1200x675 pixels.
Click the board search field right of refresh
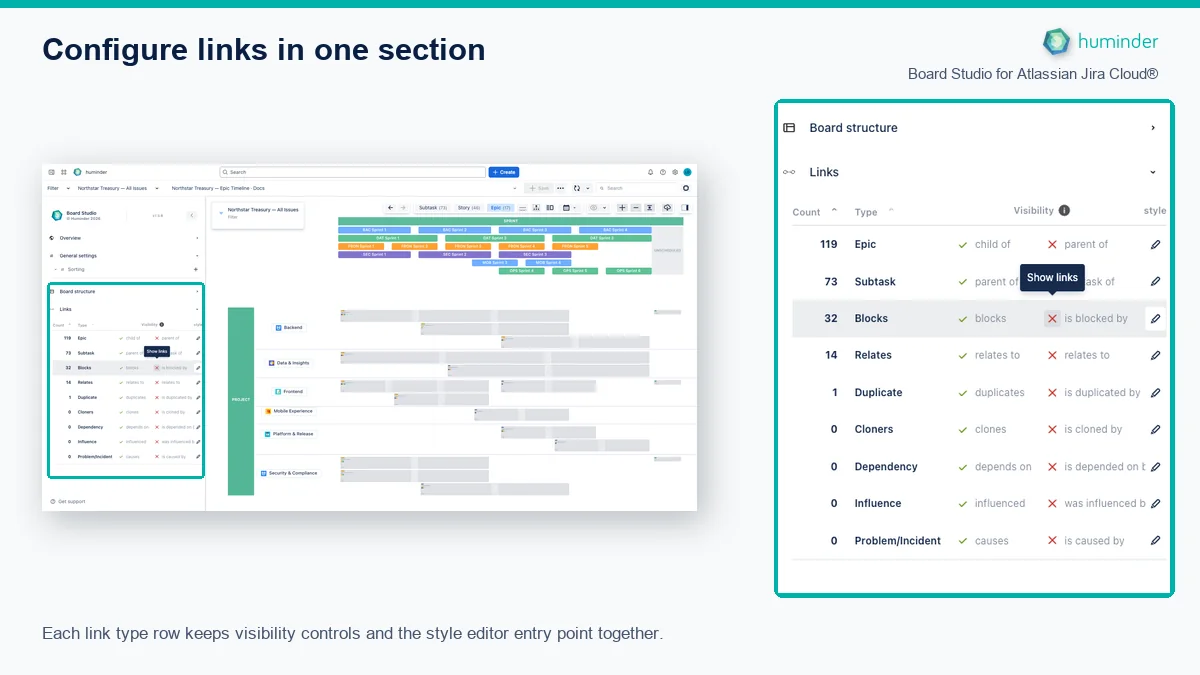pyautogui.click(x=637, y=188)
